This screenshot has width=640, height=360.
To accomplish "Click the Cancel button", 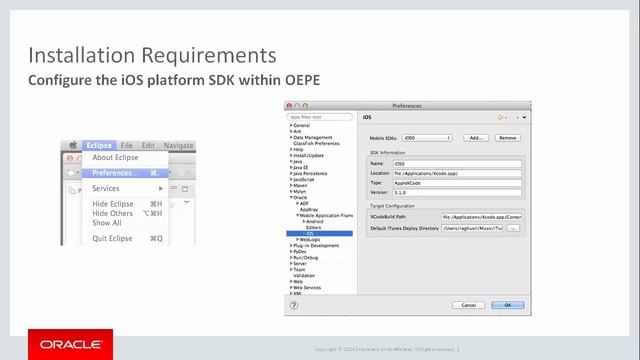I will tap(469, 305).
